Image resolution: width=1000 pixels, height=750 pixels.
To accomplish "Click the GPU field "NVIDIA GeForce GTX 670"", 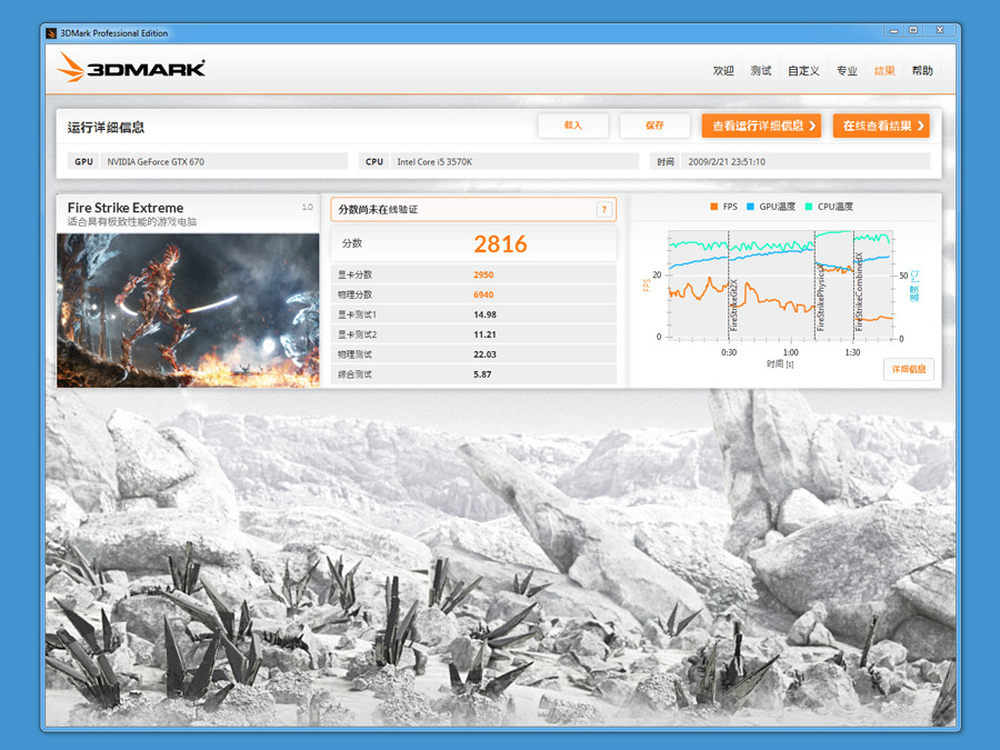I will click(x=224, y=162).
